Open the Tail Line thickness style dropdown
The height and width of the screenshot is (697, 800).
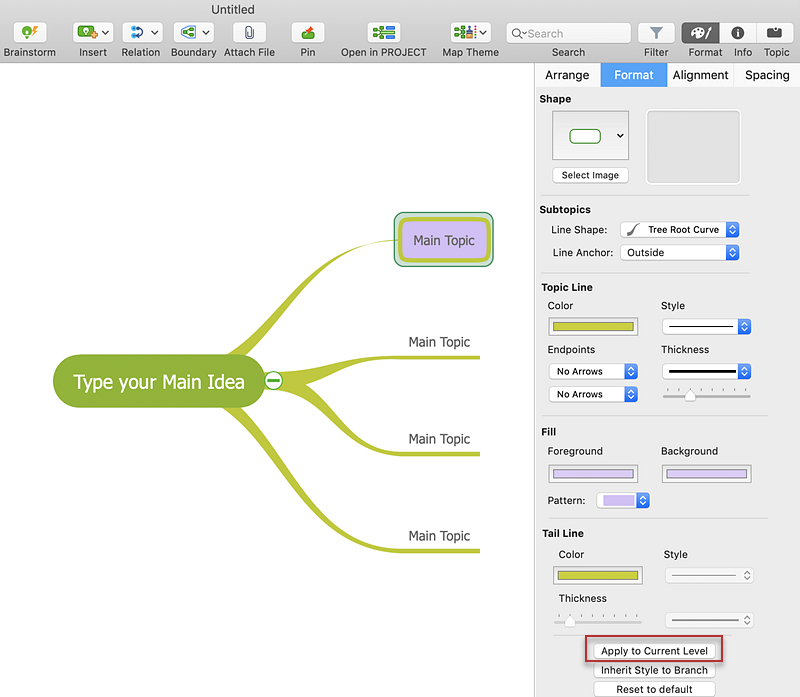tap(710, 620)
